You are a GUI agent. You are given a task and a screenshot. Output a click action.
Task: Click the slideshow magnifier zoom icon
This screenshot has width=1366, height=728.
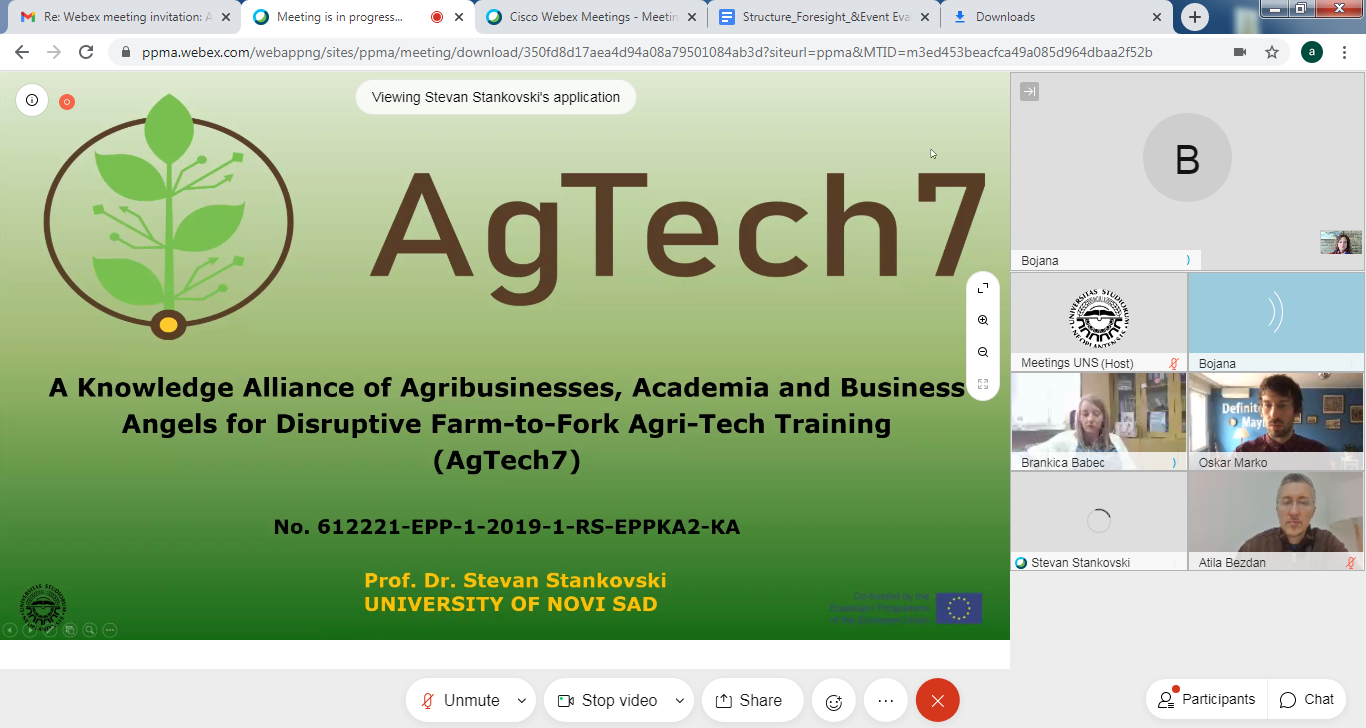90,630
